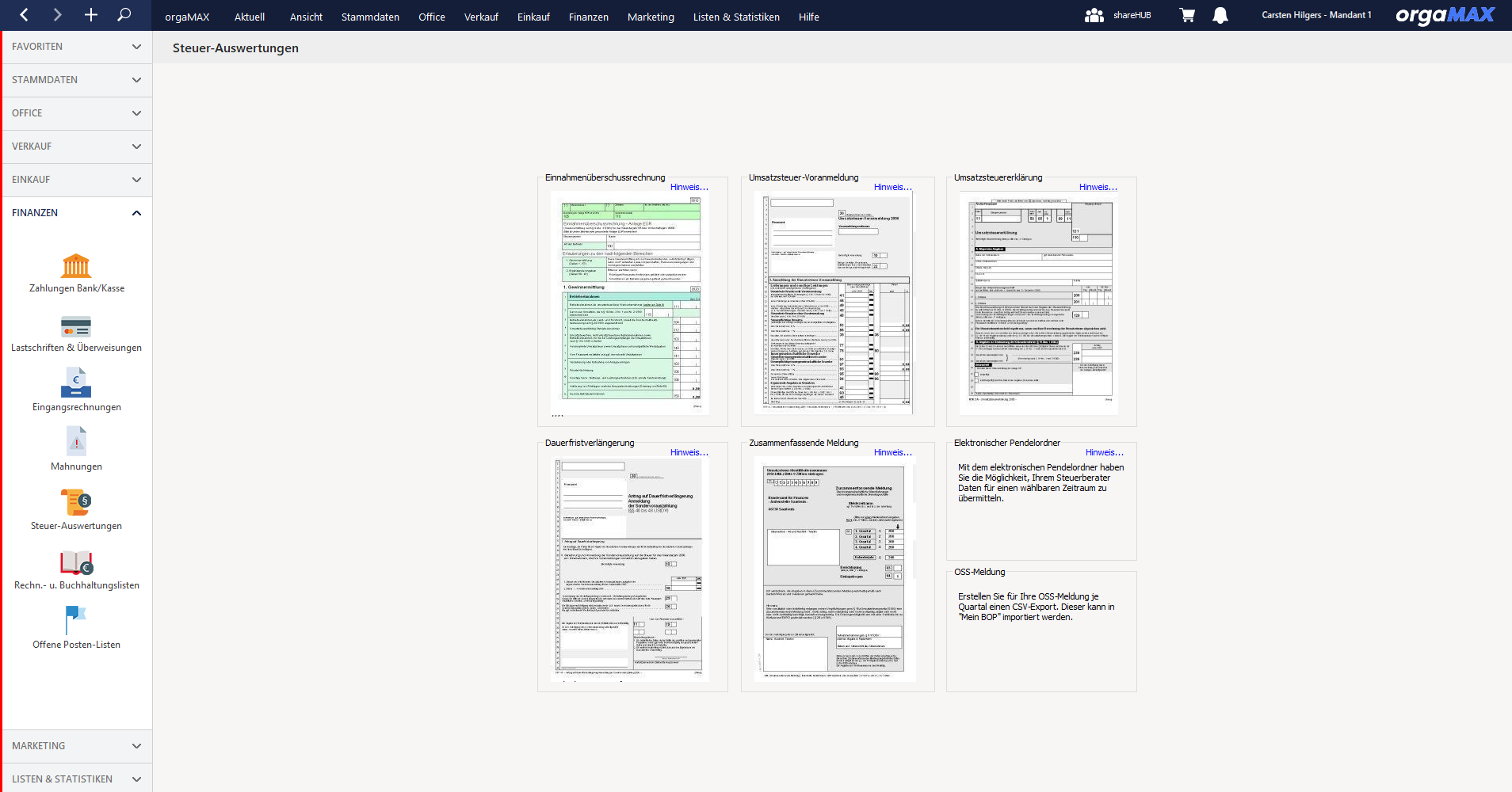Expand the MARKETING section
The image size is (1512, 792).
(x=76, y=745)
